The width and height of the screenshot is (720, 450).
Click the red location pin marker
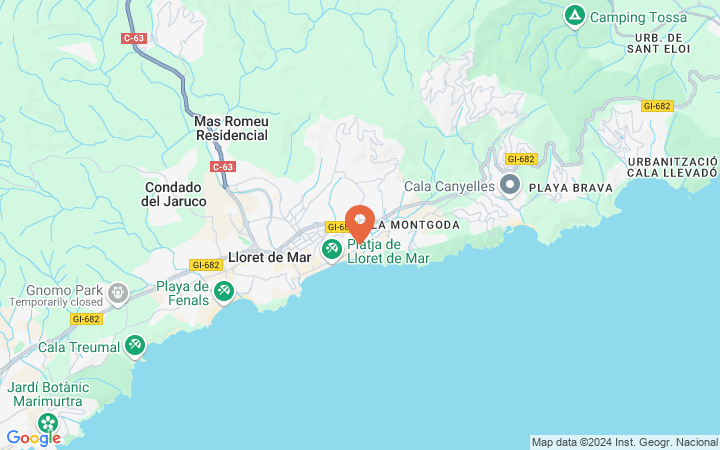(360, 224)
